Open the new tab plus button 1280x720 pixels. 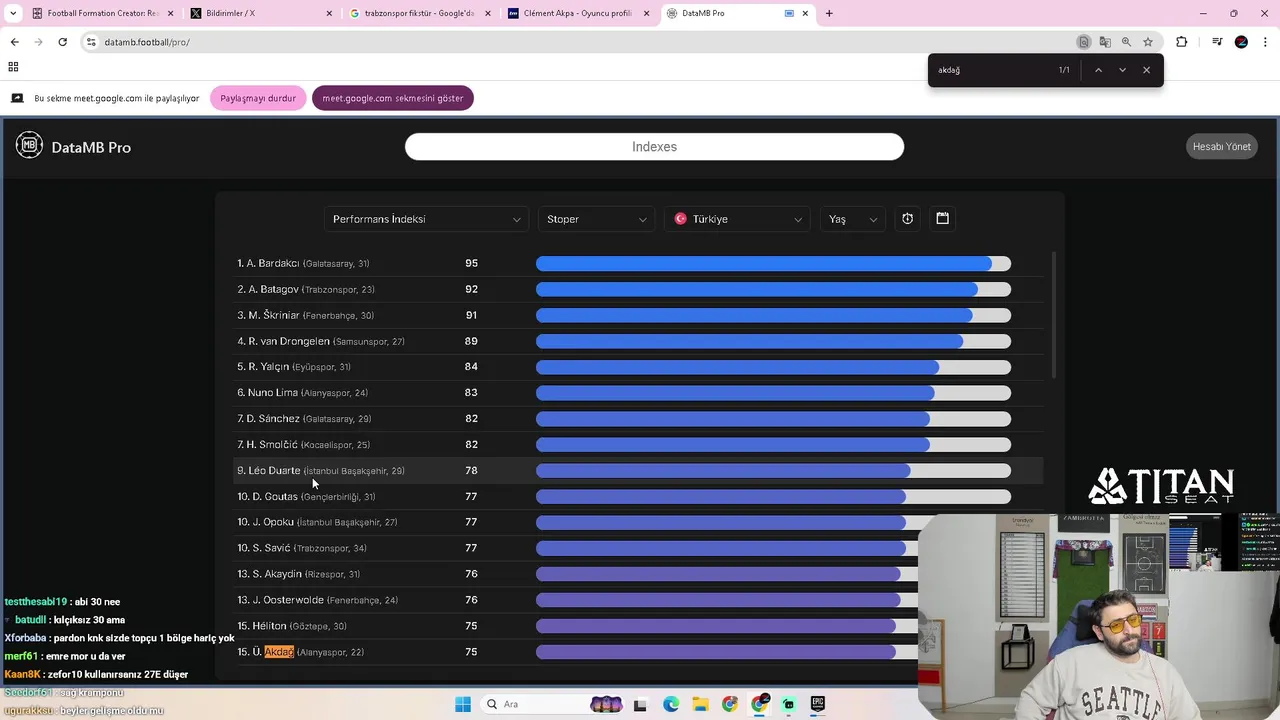point(829,13)
